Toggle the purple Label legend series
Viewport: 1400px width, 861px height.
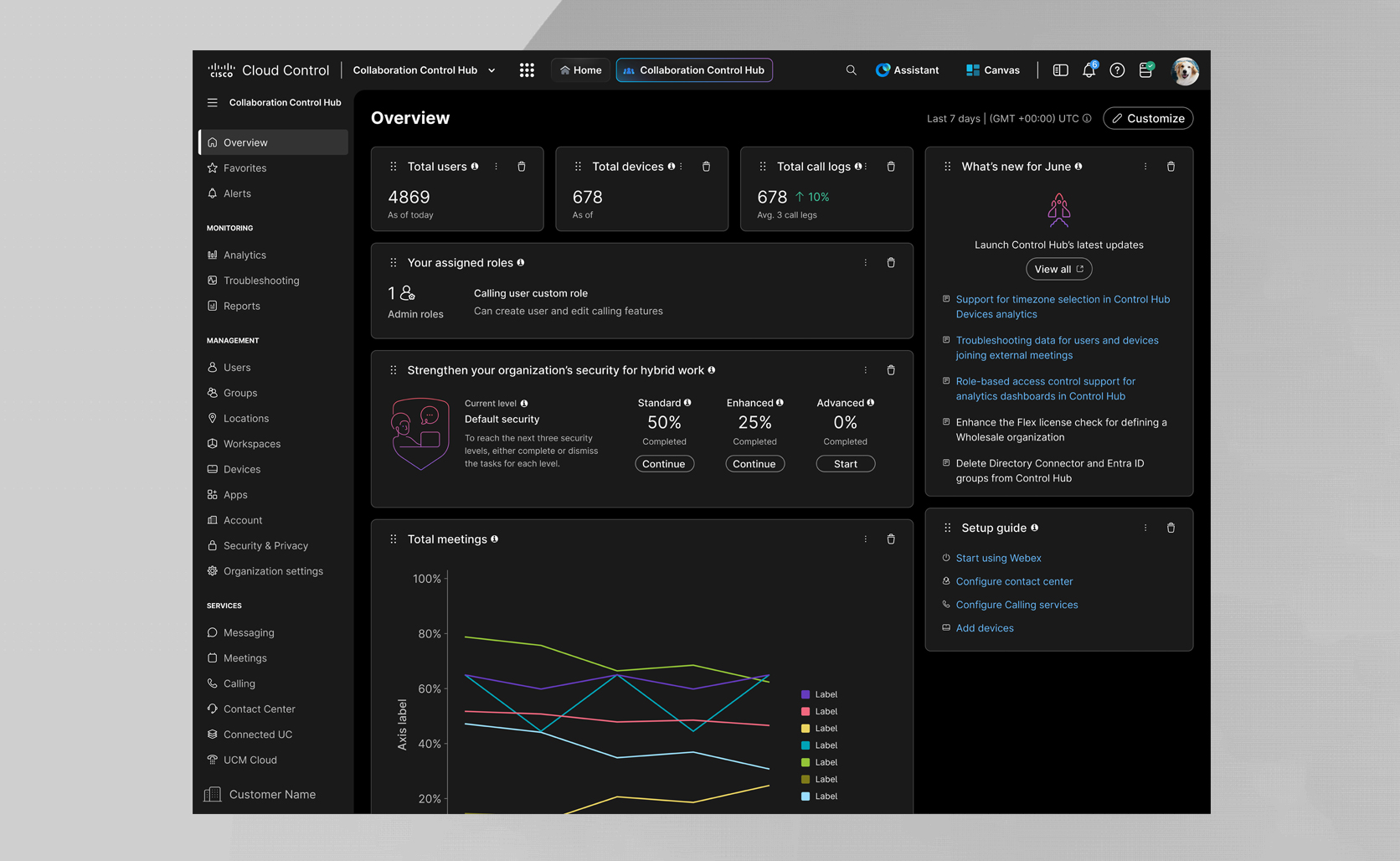[819, 694]
